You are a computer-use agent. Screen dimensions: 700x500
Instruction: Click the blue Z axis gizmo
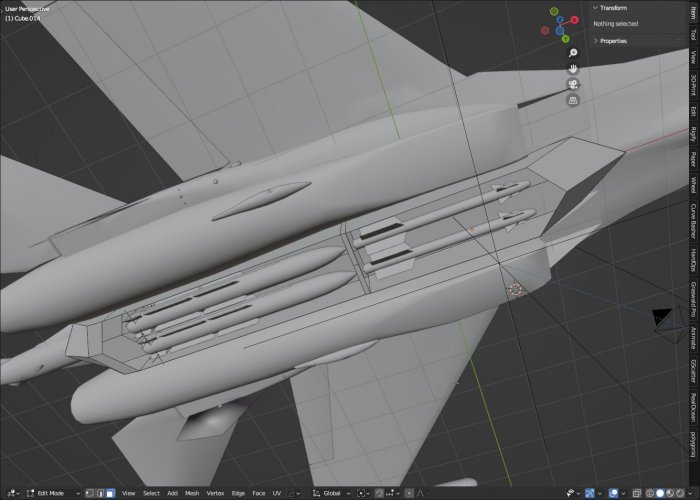coord(560,20)
